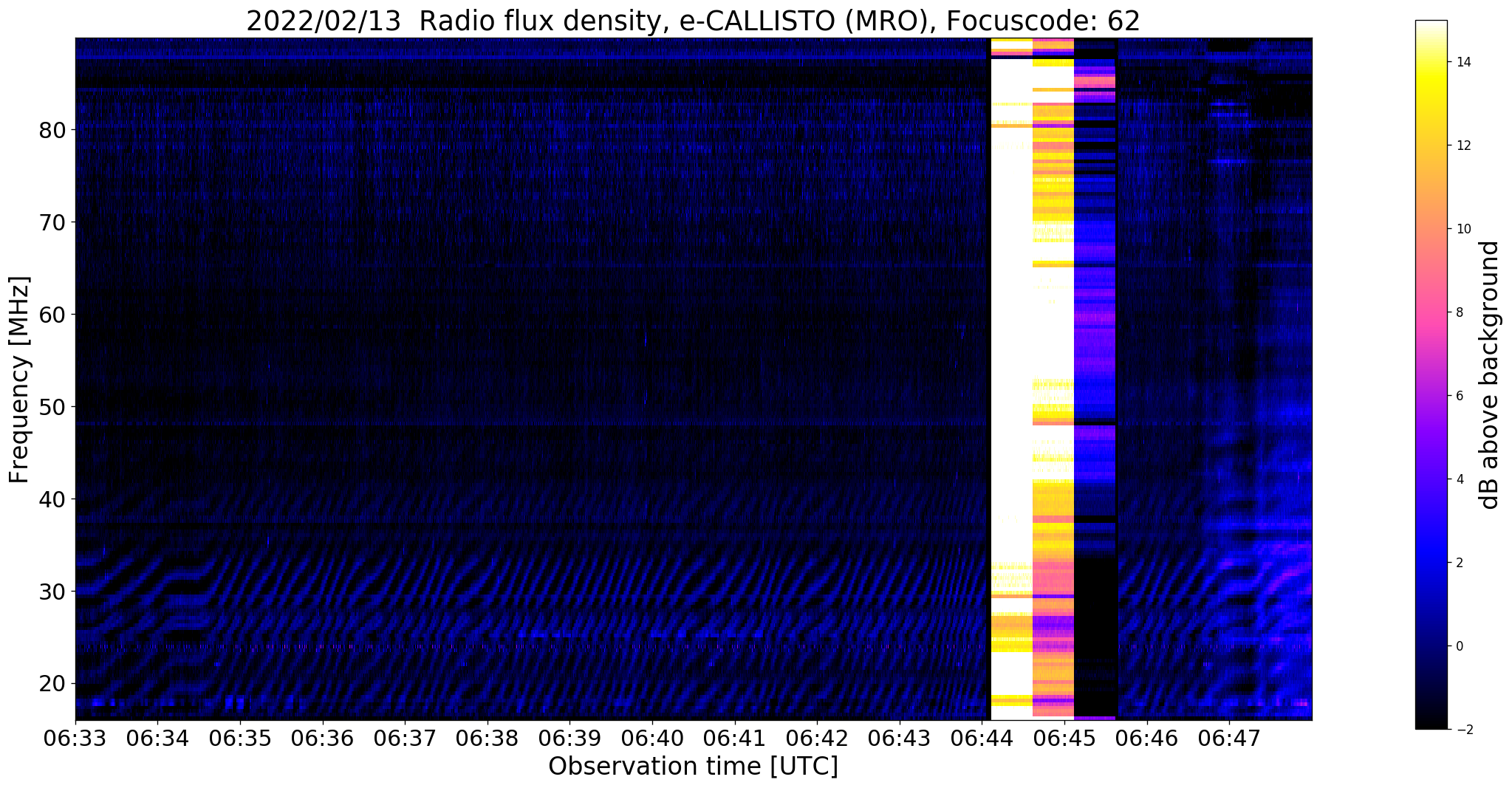Click the 06:44 time tick label
The height and width of the screenshot is (788, 1512).
click(x=982, y=737)
